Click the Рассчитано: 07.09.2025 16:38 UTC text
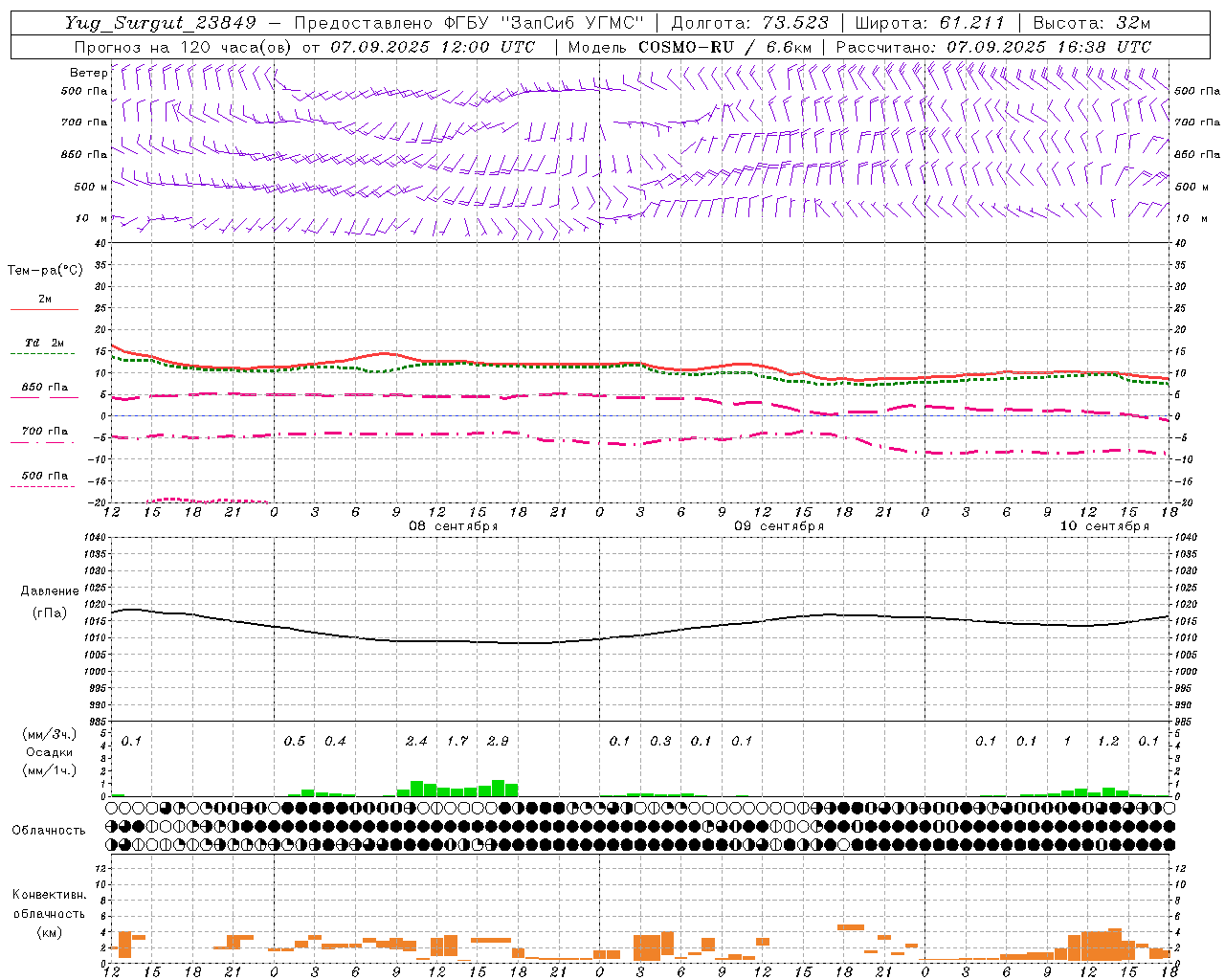 (993, 47)
